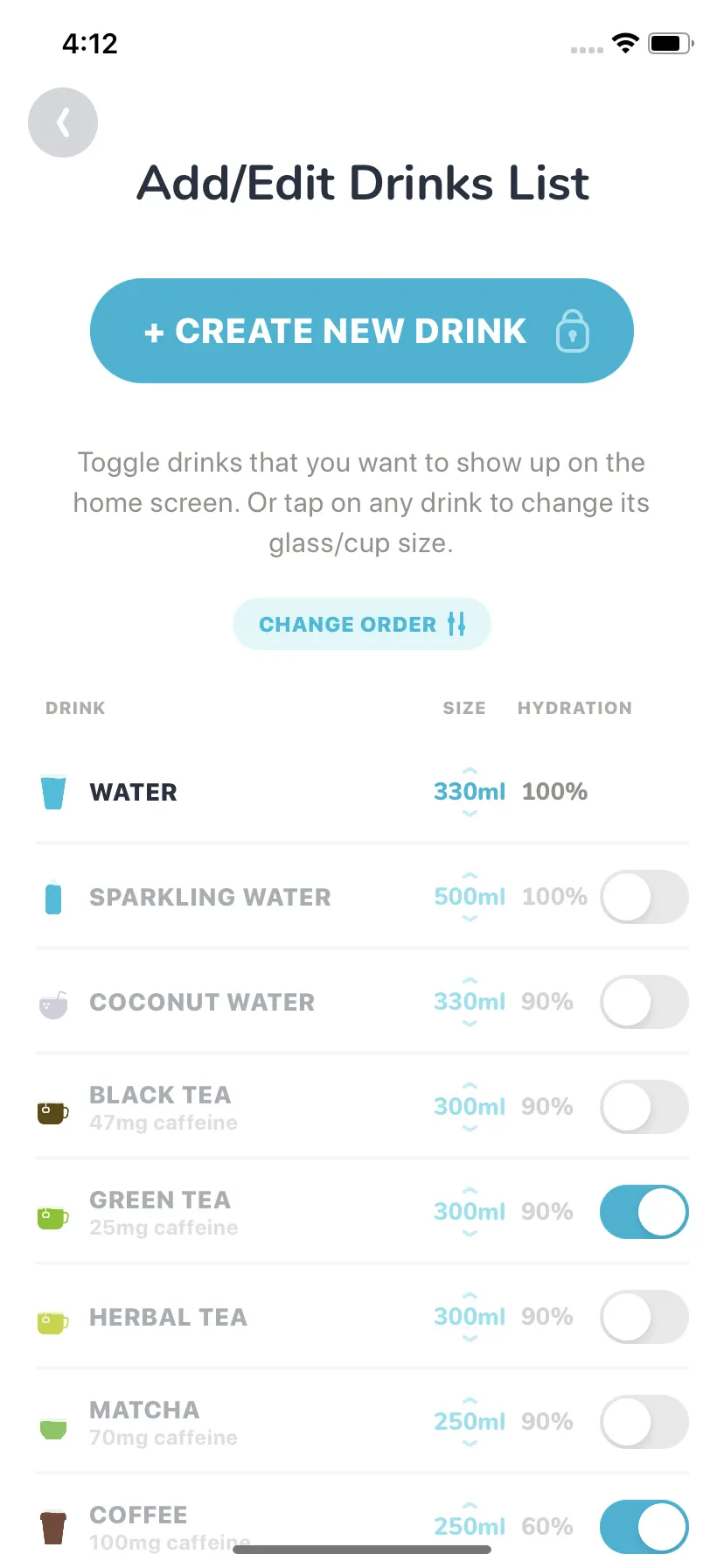724x1568 pixels.
Task: Tap the Change Order button
Action: pyautogui.click(x=362, y=624)
